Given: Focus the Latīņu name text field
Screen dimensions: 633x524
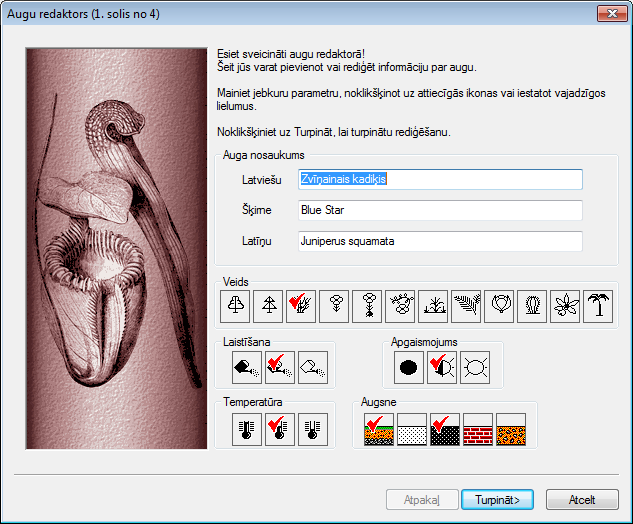Looking at the screenshot, I should [440, 241].
